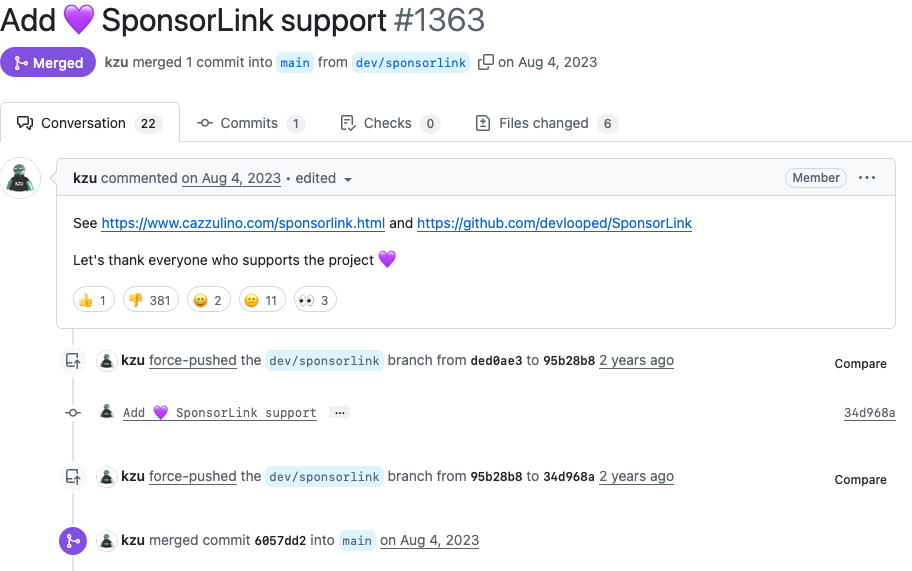Open the comment's three-dot options menu

[x=867, y=178]
